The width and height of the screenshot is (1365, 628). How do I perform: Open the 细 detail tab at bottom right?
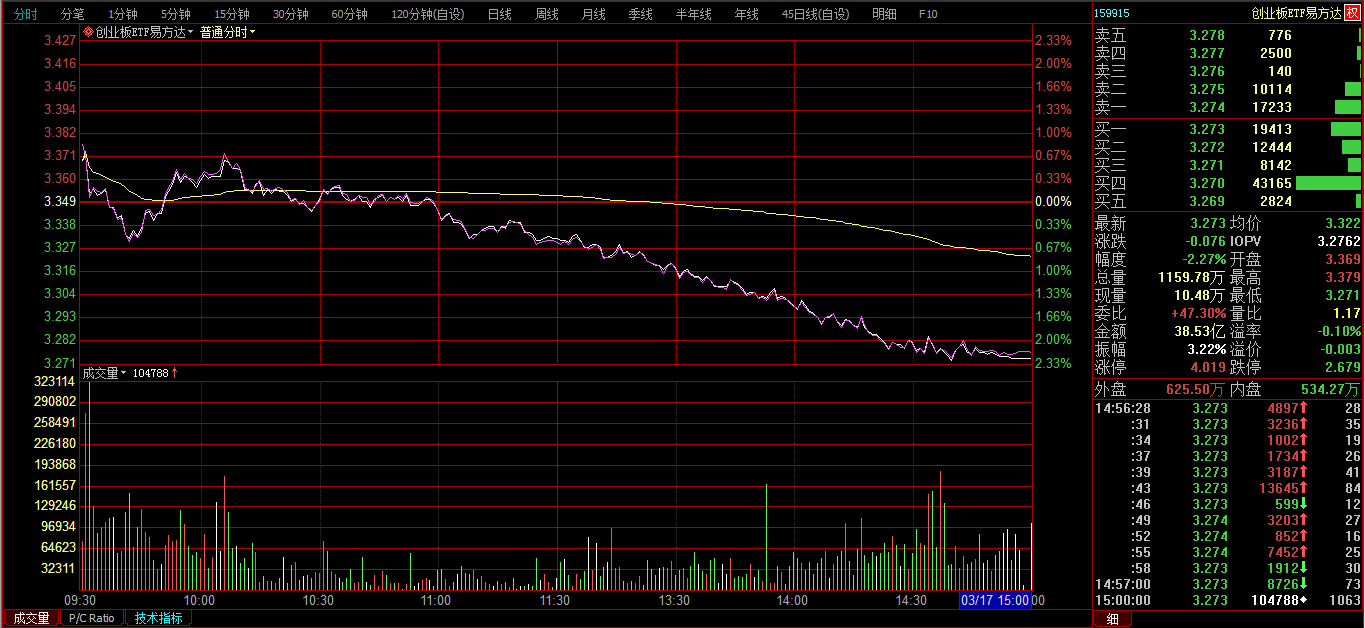click(x=1111, y=619)
